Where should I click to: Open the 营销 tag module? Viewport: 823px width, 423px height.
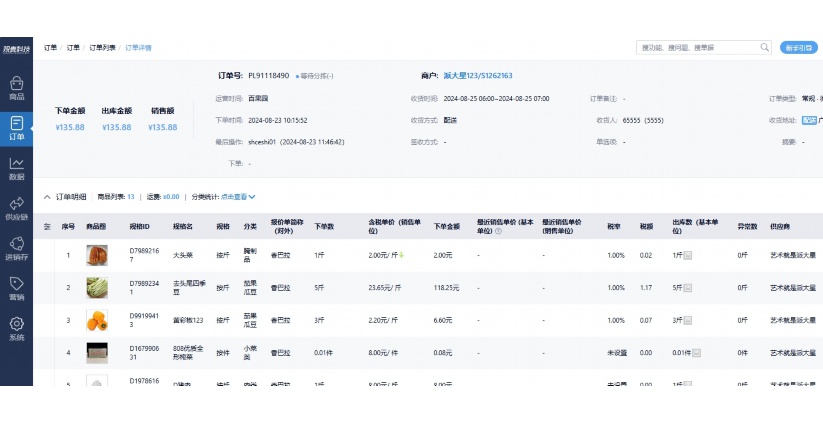[x=16, y=290]
